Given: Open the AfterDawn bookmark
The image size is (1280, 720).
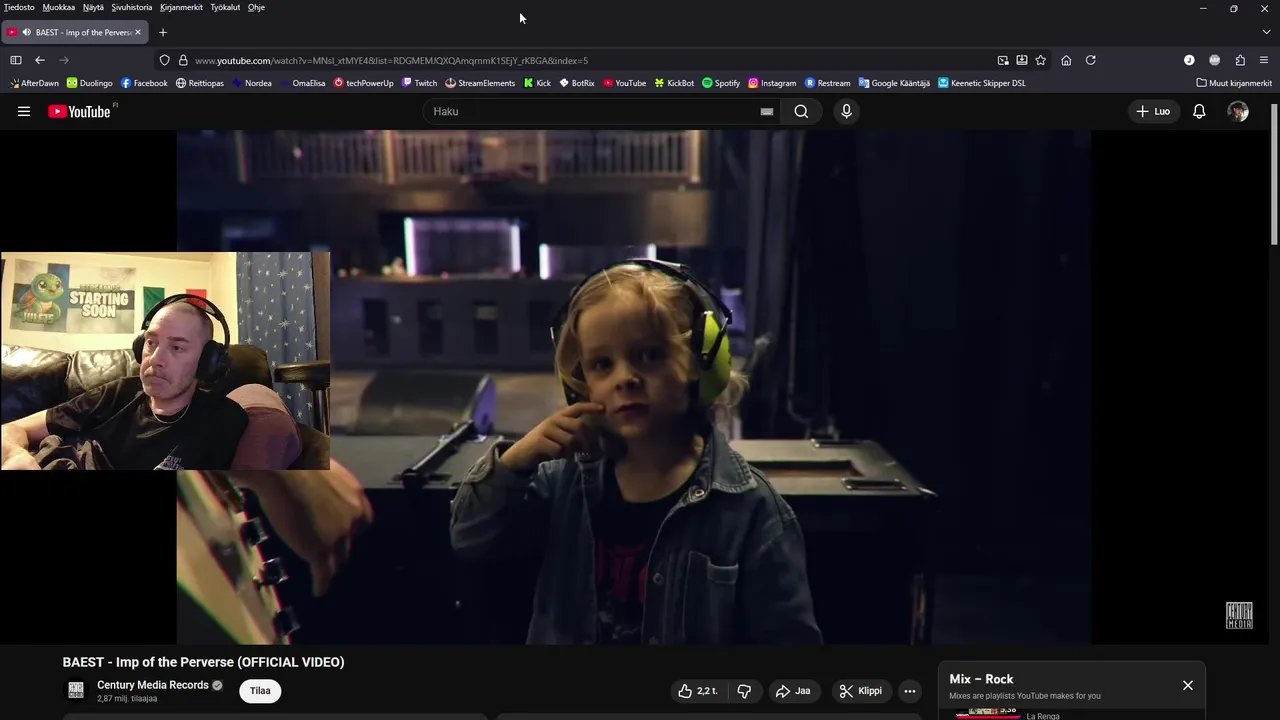Looking at the screenshot, I should point(34,83).
